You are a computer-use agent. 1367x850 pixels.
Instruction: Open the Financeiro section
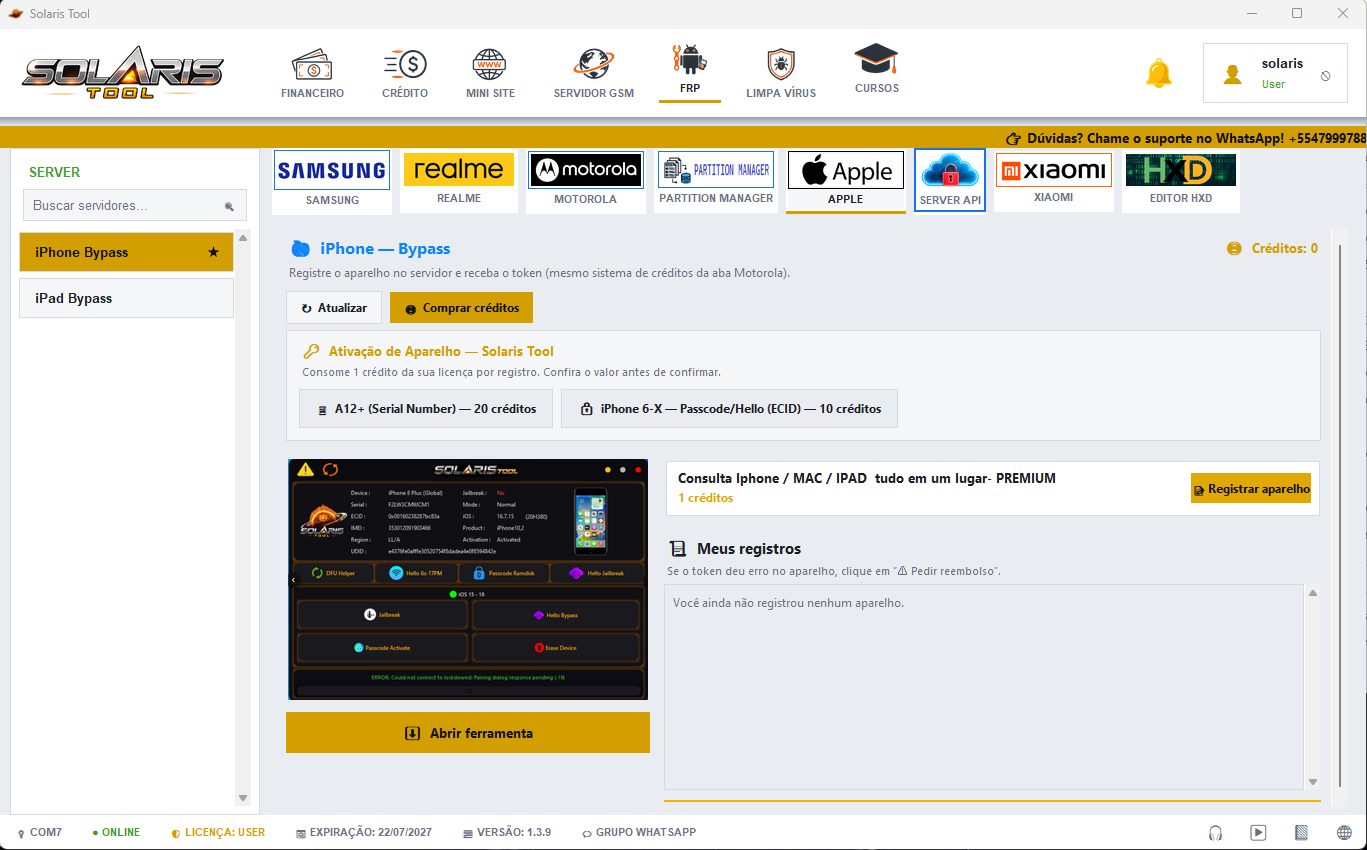click(x=313, y=74)
